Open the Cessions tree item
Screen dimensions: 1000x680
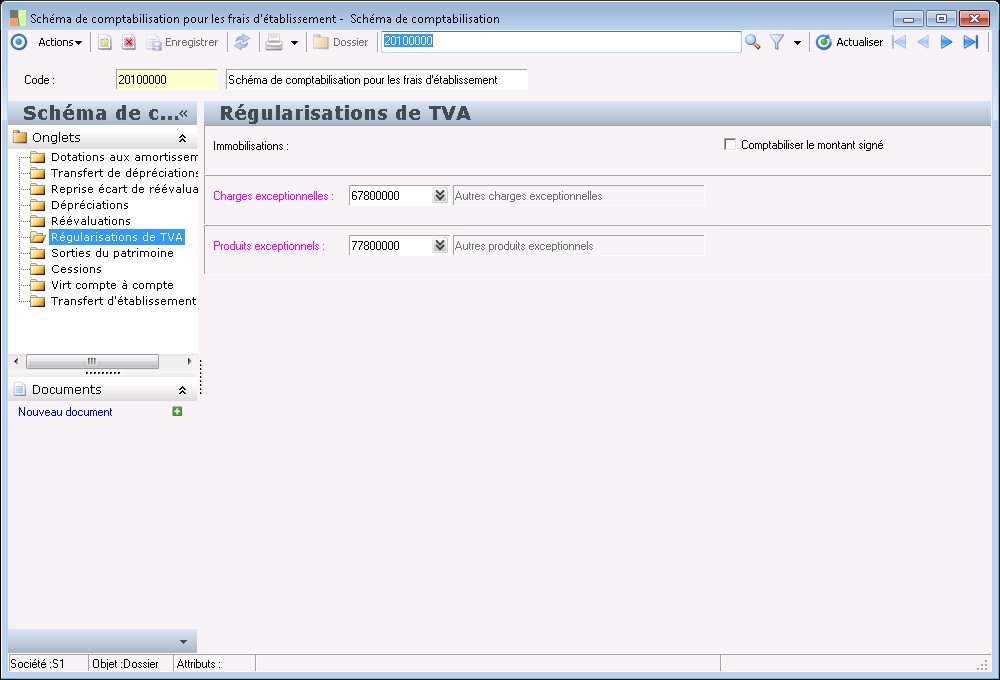click(x=76, y=269)
